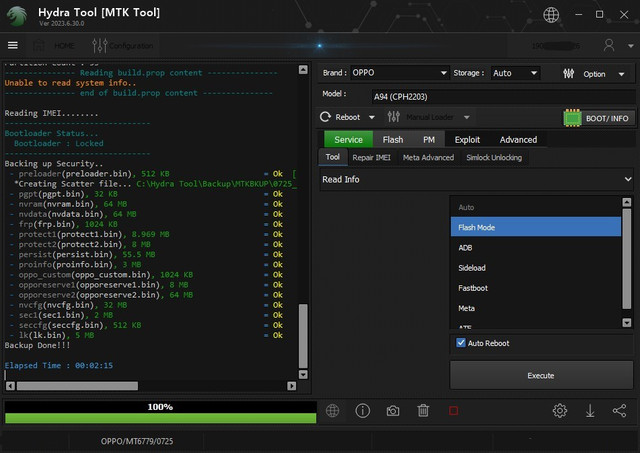The height and width of the screenshot is (453, 640).
Task: Switch to the Flash tab
Action: [393, 140]
